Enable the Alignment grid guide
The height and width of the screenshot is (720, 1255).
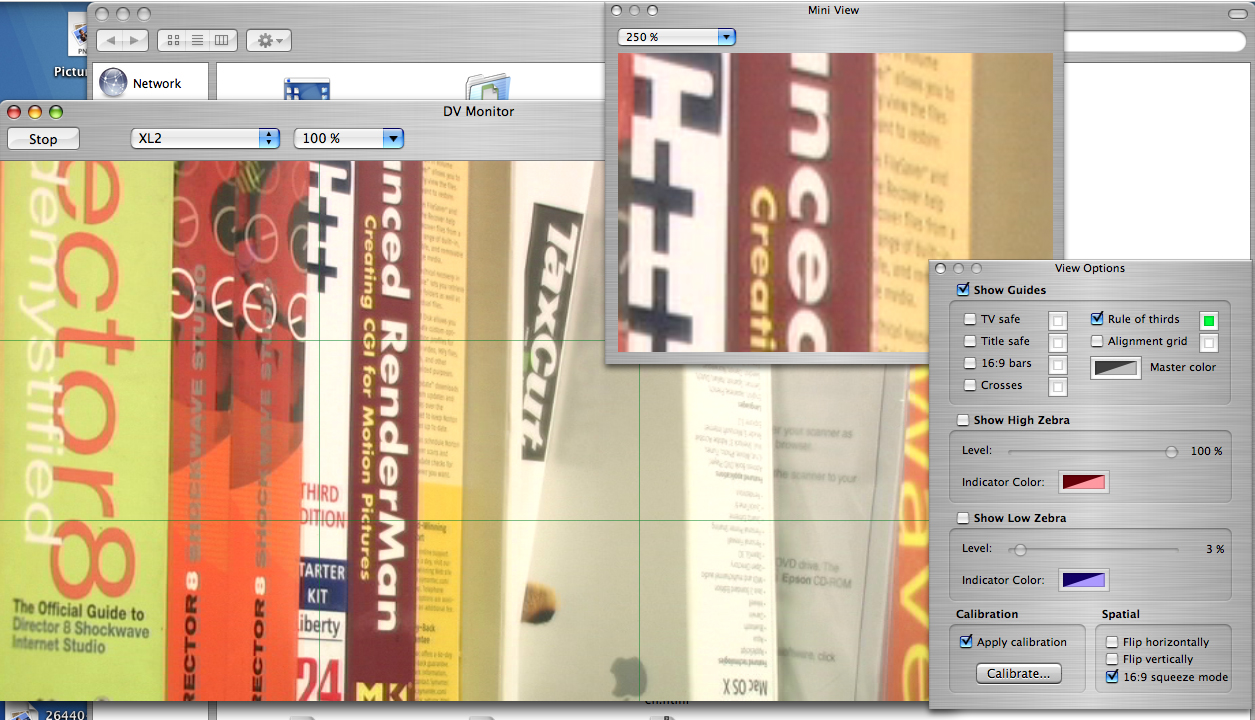[x=1097, y=342]
